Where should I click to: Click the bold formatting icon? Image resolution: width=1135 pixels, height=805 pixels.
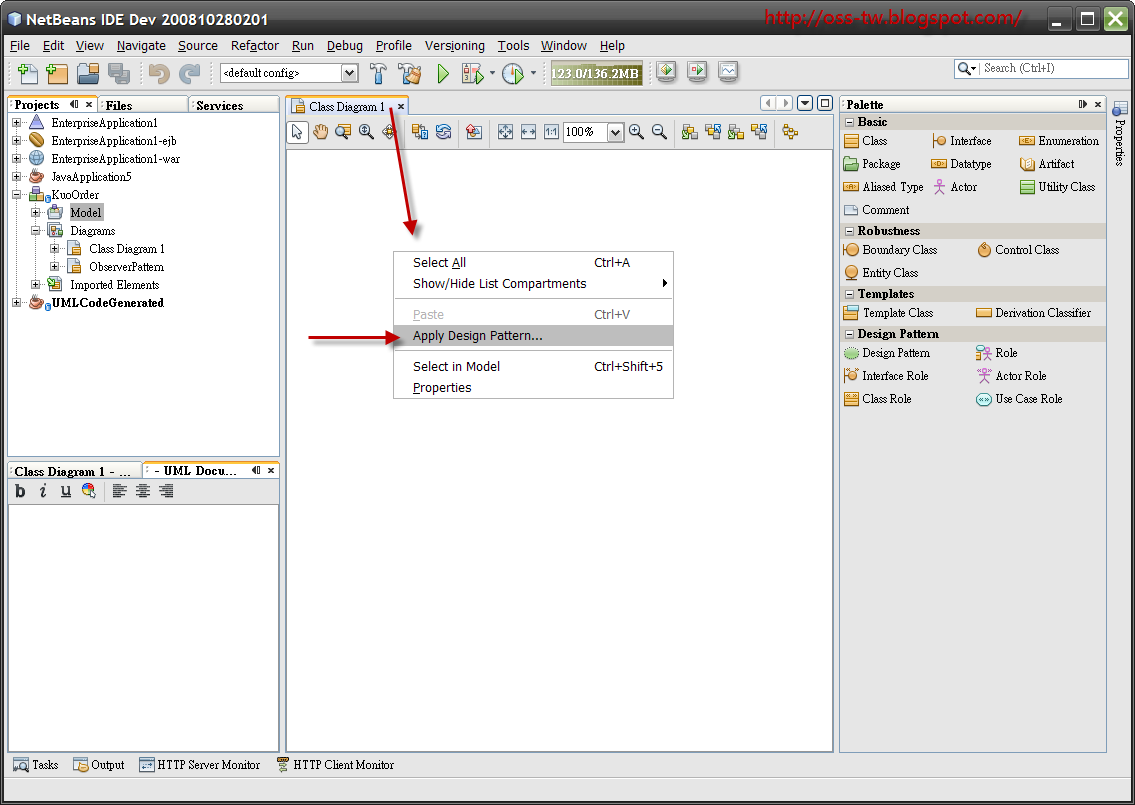20,491
